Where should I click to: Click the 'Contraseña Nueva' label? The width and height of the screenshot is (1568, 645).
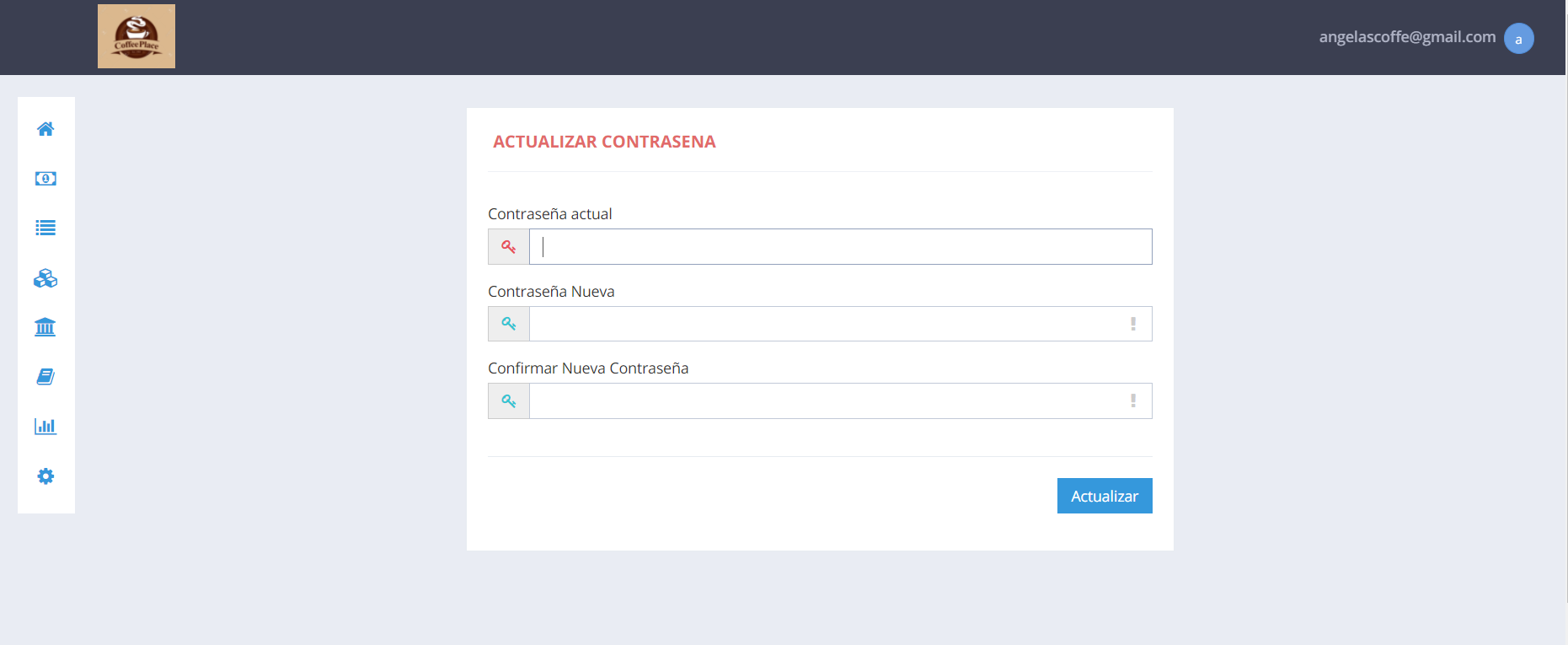pos(551,292)
